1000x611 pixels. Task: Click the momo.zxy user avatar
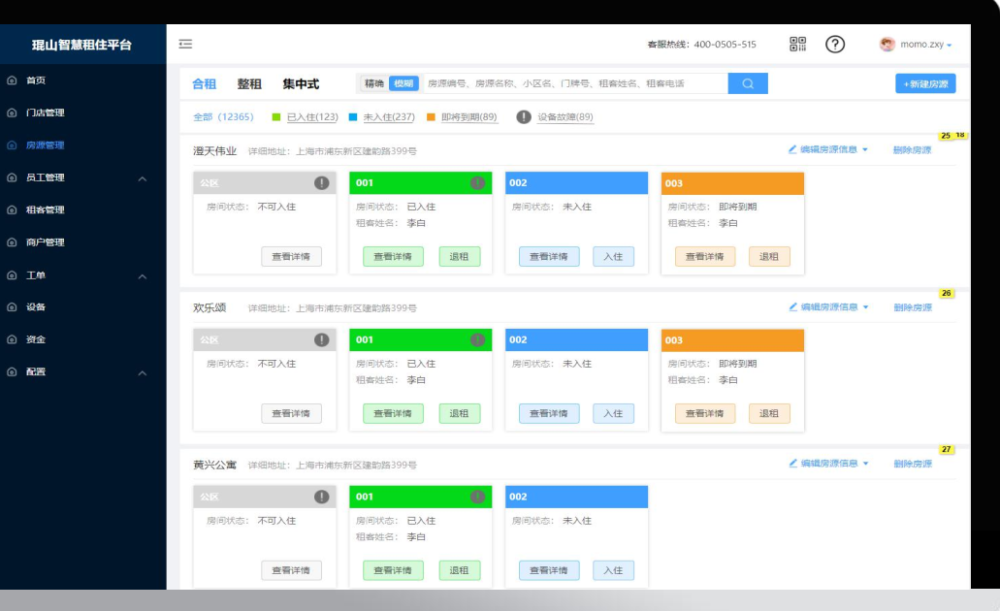click(x=887, y=44)
